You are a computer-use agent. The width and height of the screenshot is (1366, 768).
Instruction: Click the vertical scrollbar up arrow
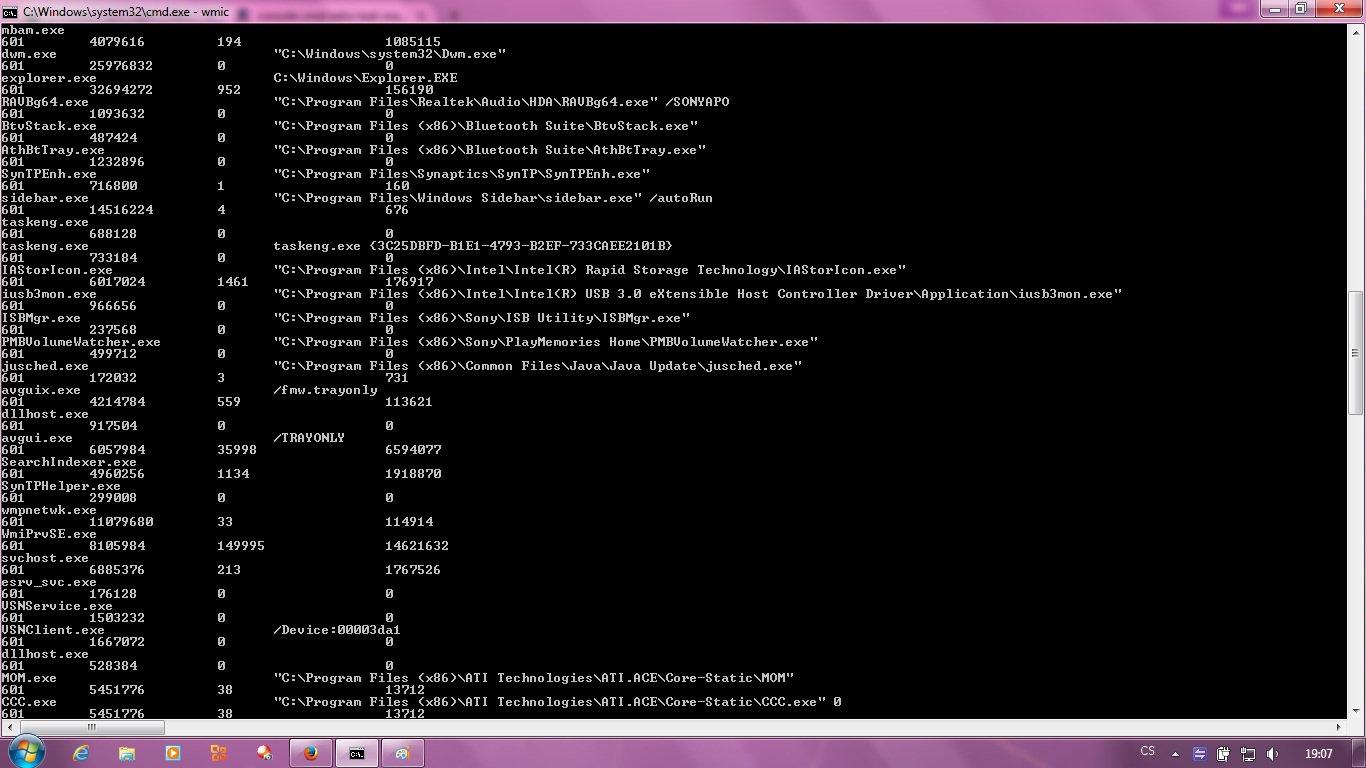tap(1356, 31)
